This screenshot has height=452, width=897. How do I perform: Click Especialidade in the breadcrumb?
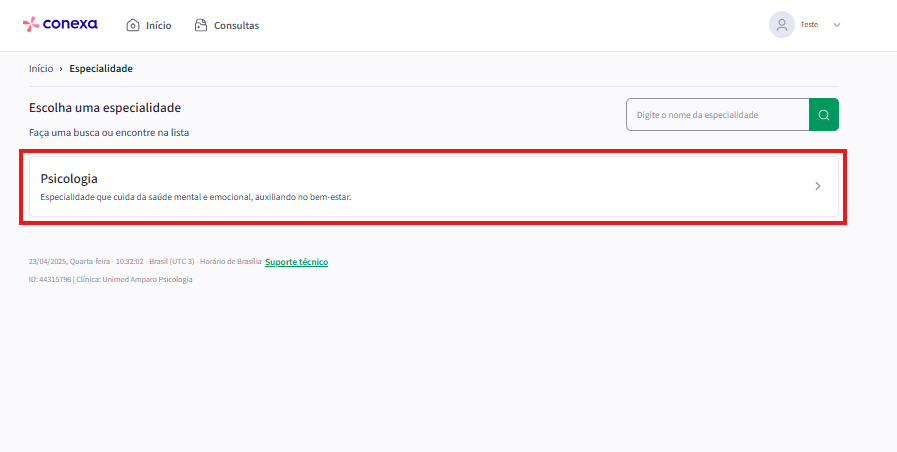point(101,69)
